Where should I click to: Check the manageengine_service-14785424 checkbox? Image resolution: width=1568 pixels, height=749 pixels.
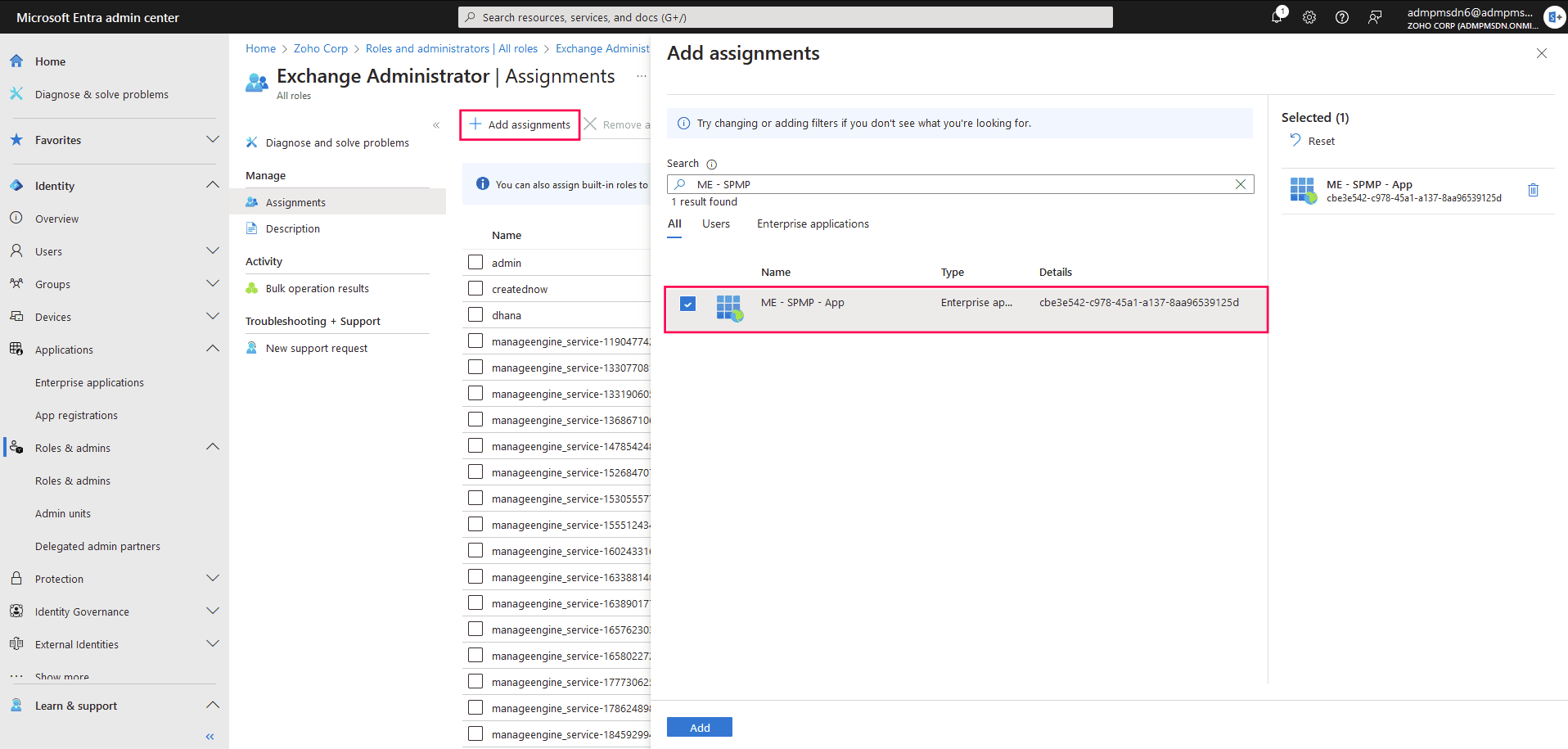coord(475,445)
